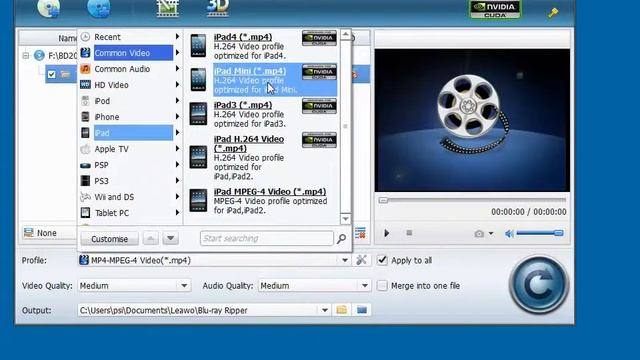The width and height of the screenshot is (640, 360).
Task: Select the PS3 category
Action: click(x=130, y=181)
